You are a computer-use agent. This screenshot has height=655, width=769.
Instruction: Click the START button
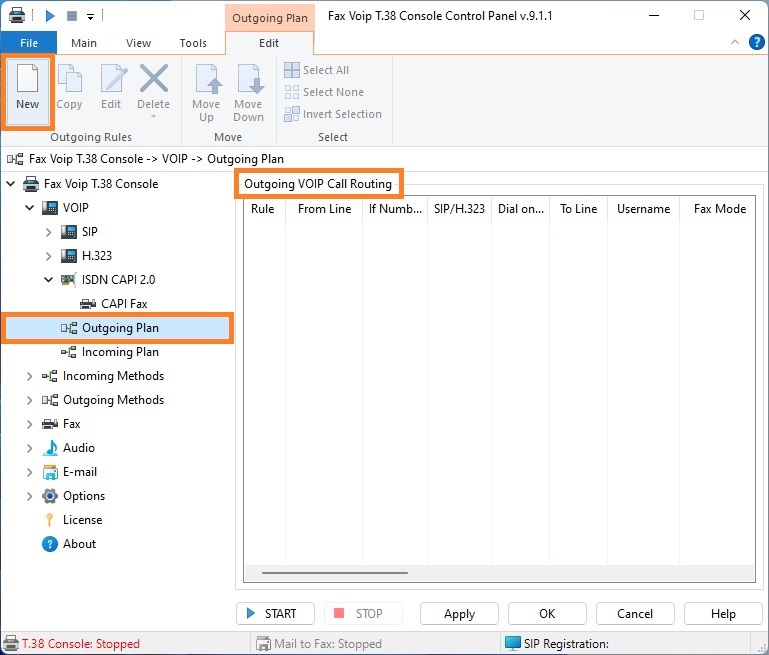275,614
